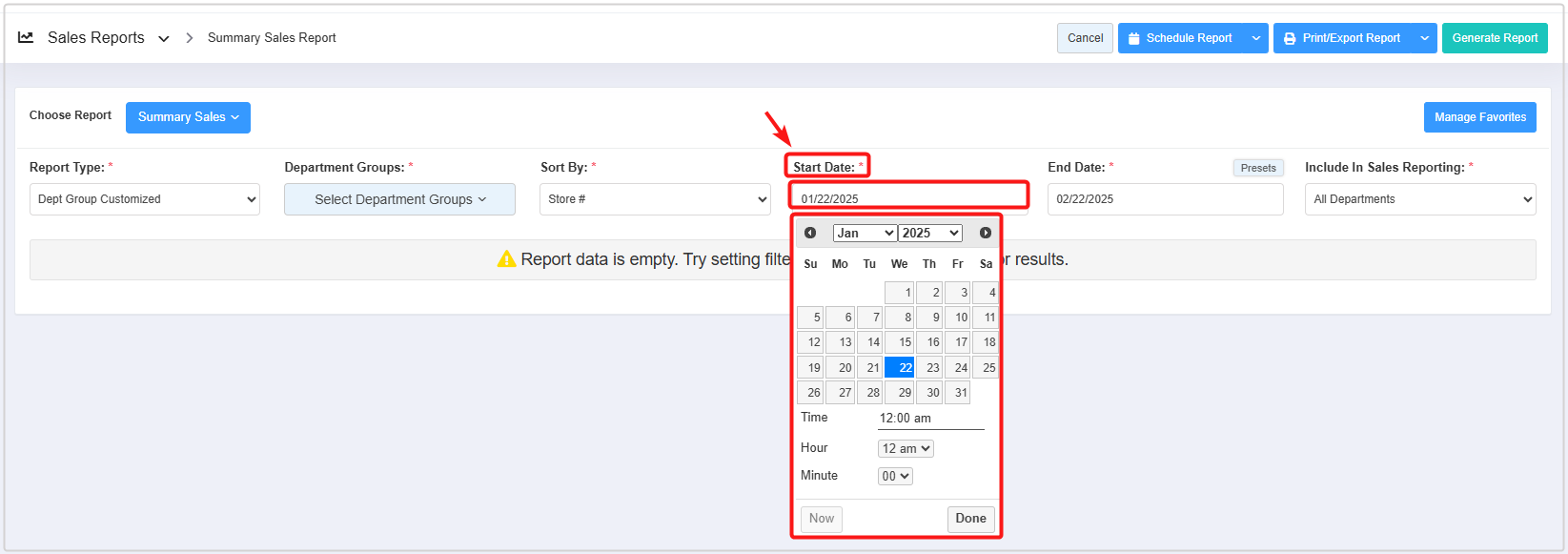Viewport: 1568px width, 554px height.
Task: Click the Cancel button
Action: click(x=1085, y=38)
